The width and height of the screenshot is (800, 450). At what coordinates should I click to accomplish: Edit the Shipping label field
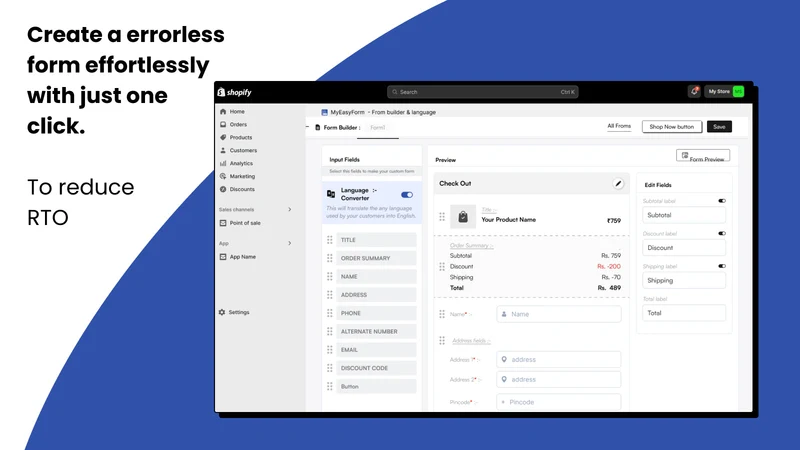[x=684, y=281]
